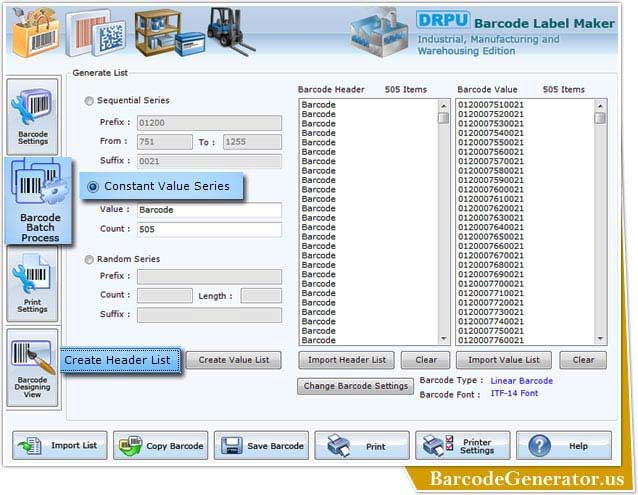The height and width of the screenshot is (495, 638).
Task: Switch to Barcode Designing View
Action: coord(33,368)
